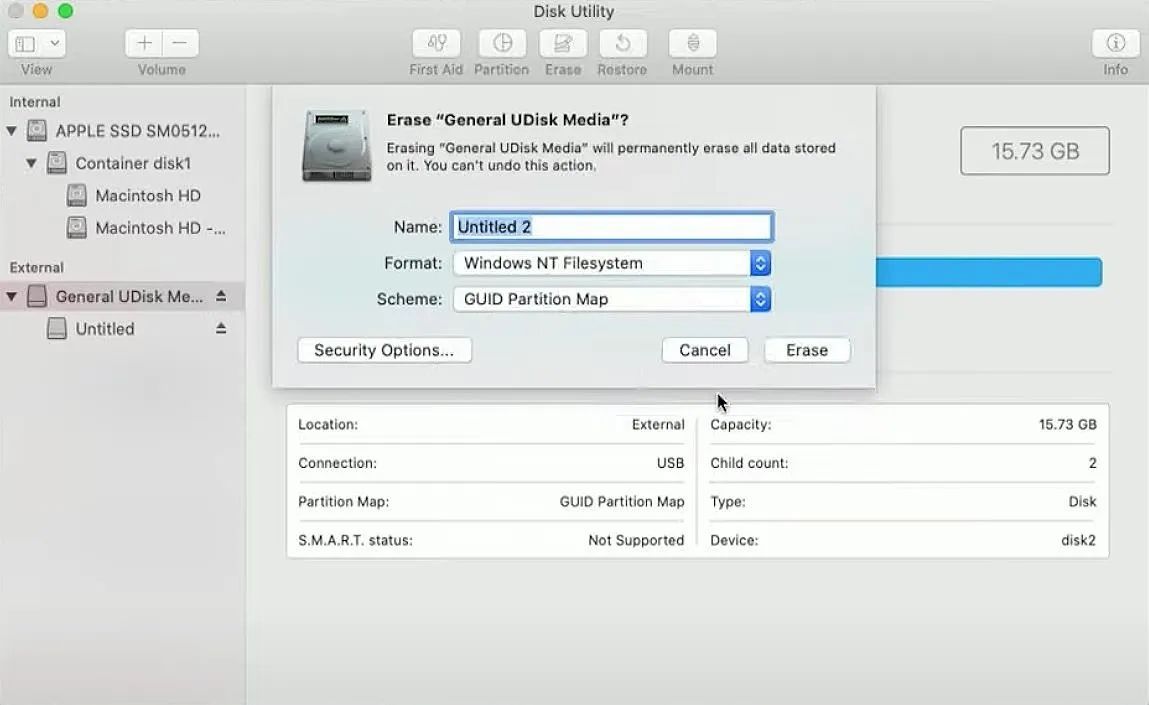The height and width of the screenshot is (705, 1149).
Task: Collapse the General UDisk Media tree
Action: click(x=12, y=296)
